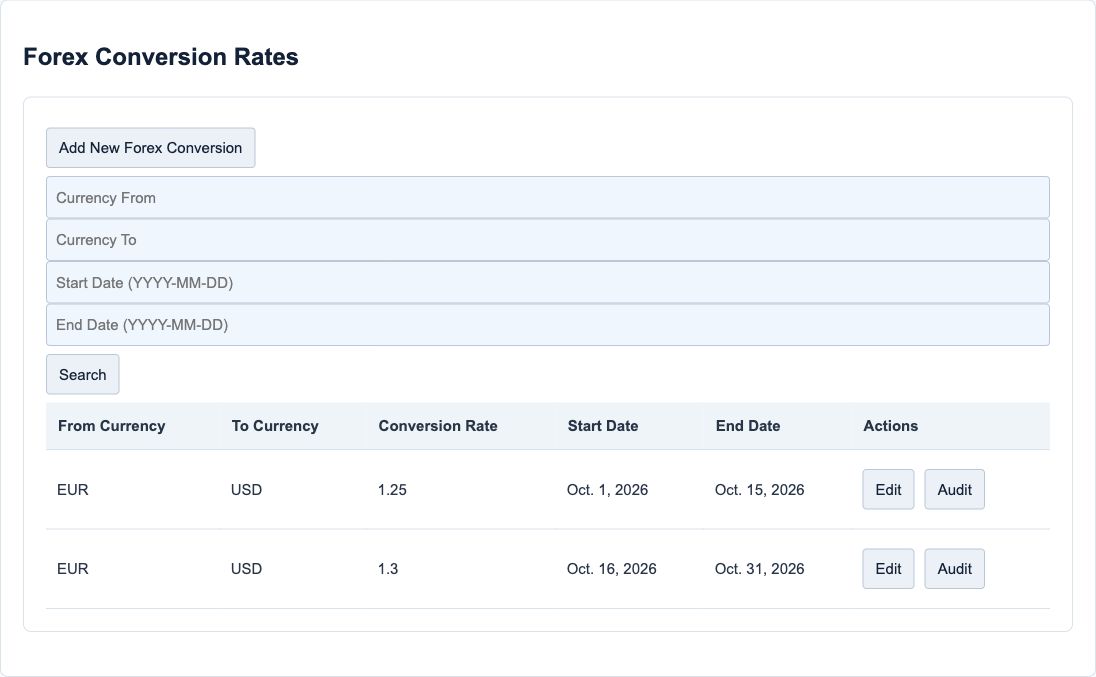
Task: Click the Oct. 1, 2026 start date
Action: pos(607,490)
